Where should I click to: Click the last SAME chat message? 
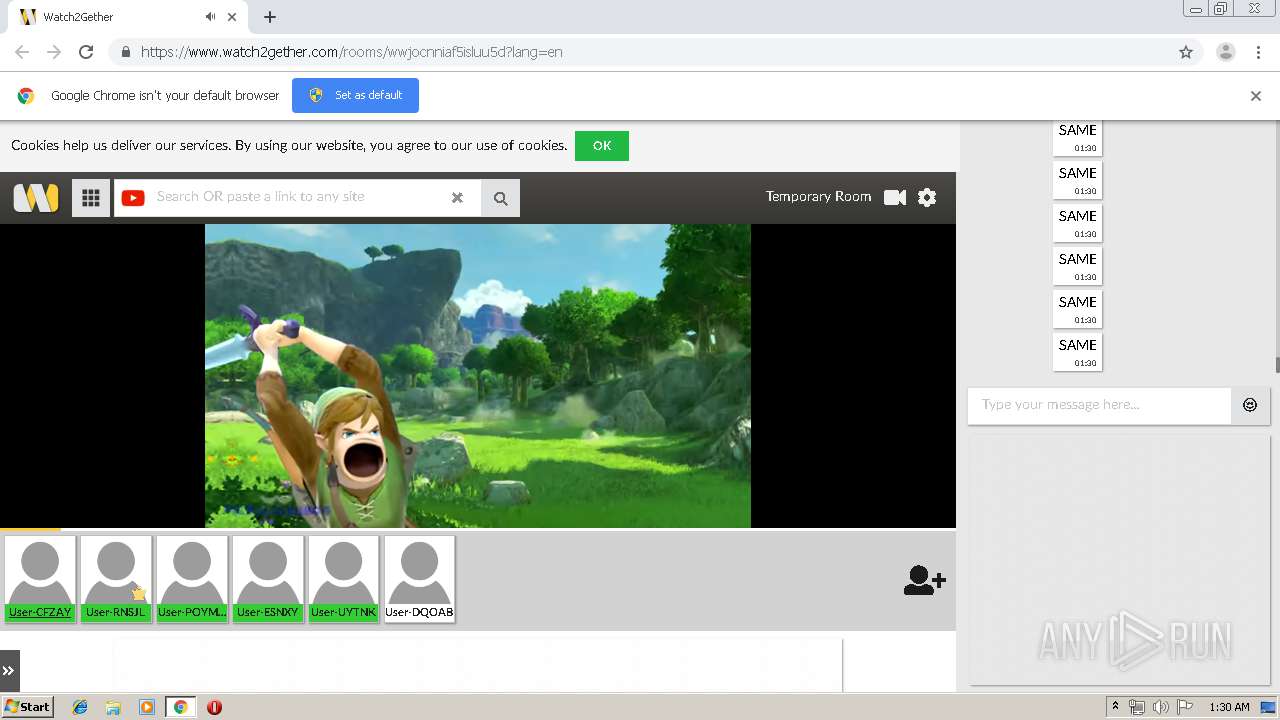point(1078,352)
